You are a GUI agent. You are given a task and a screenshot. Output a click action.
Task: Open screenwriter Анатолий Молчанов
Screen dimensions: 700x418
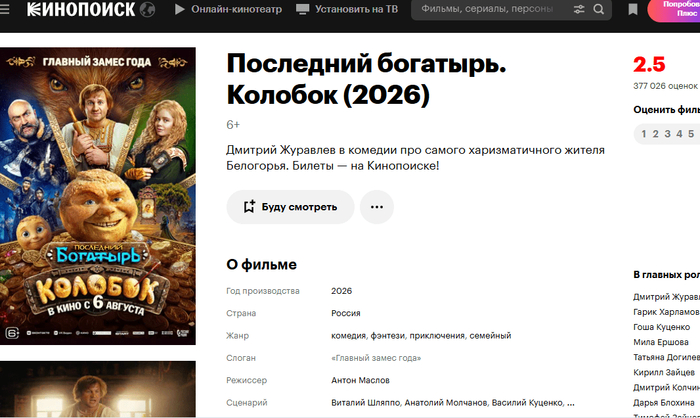446,402
